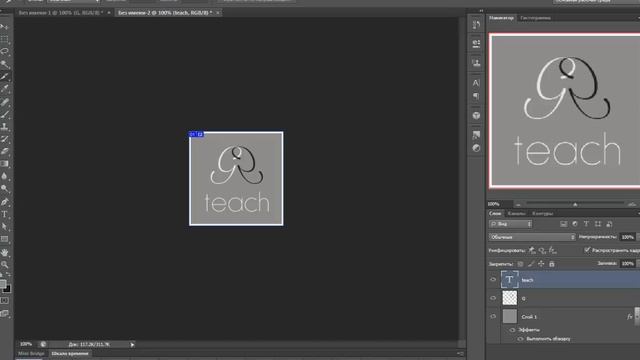Hide Эффекты of Слой 1
The image size is (640, 360).
pos(513,330)
